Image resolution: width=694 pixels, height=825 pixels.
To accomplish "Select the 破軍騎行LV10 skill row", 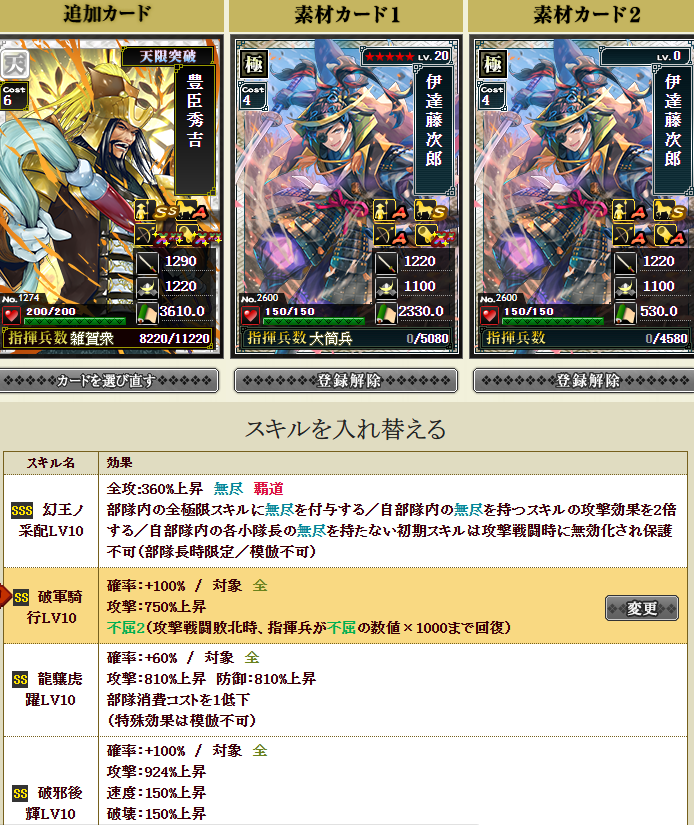I will (345, 606).
